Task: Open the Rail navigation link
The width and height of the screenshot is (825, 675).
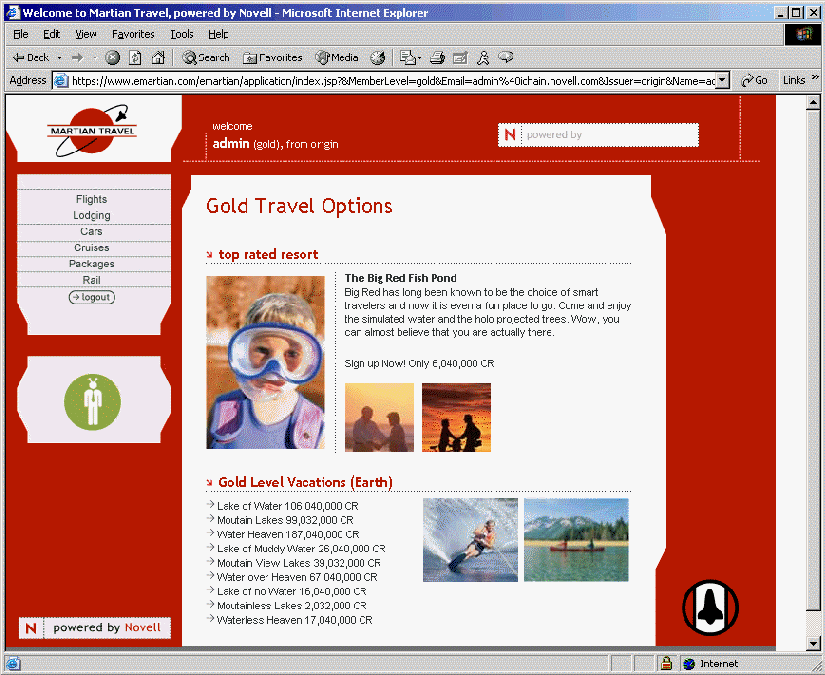Action: 92,280
